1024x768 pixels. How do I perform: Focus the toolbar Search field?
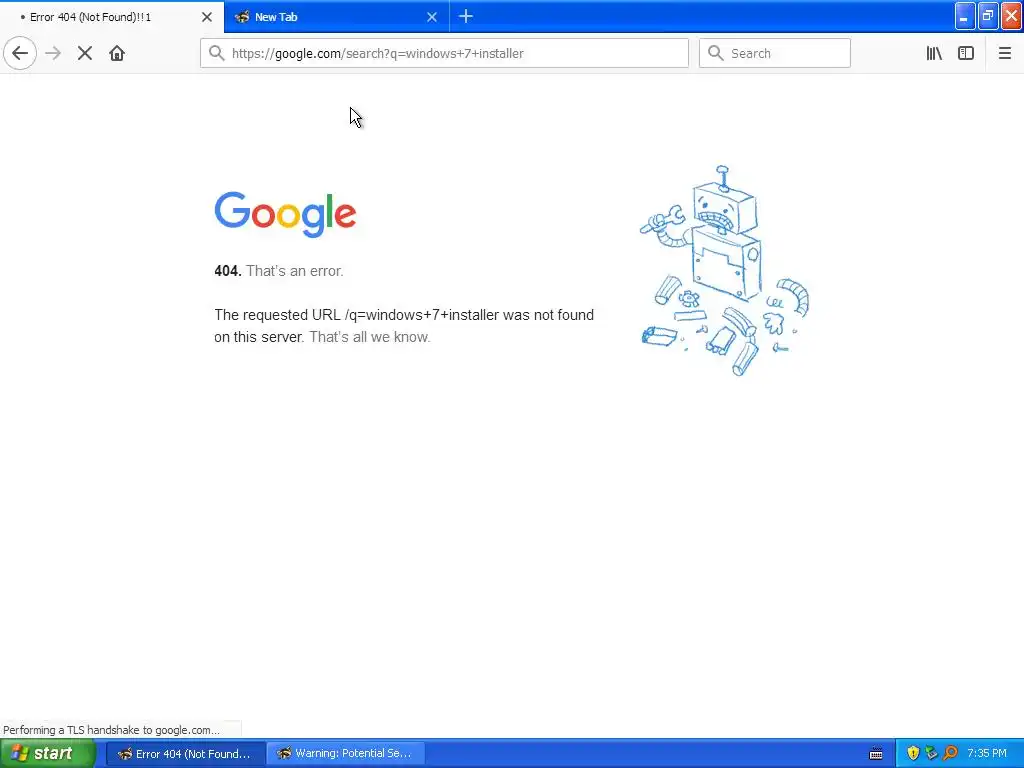coord(775,53)
